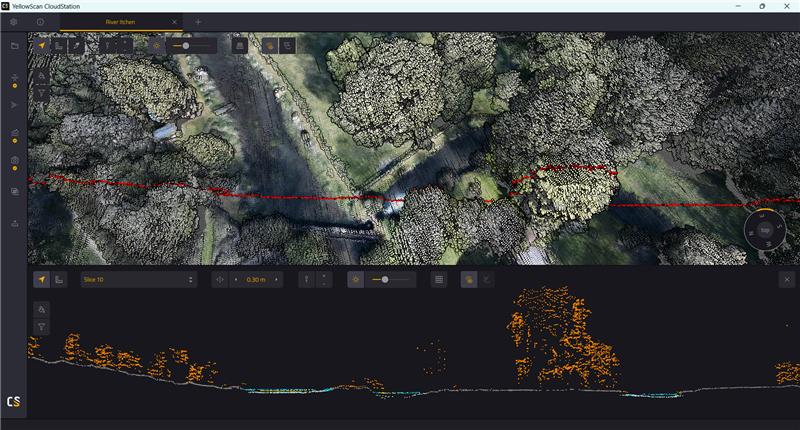
Task: Switch to the River Itchen tab
Action: pos(123,21)
